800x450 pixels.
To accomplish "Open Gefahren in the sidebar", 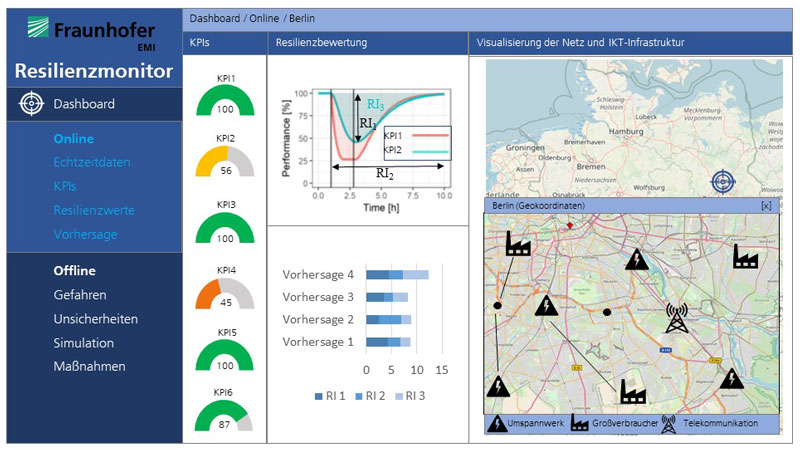I will [80, 295].
